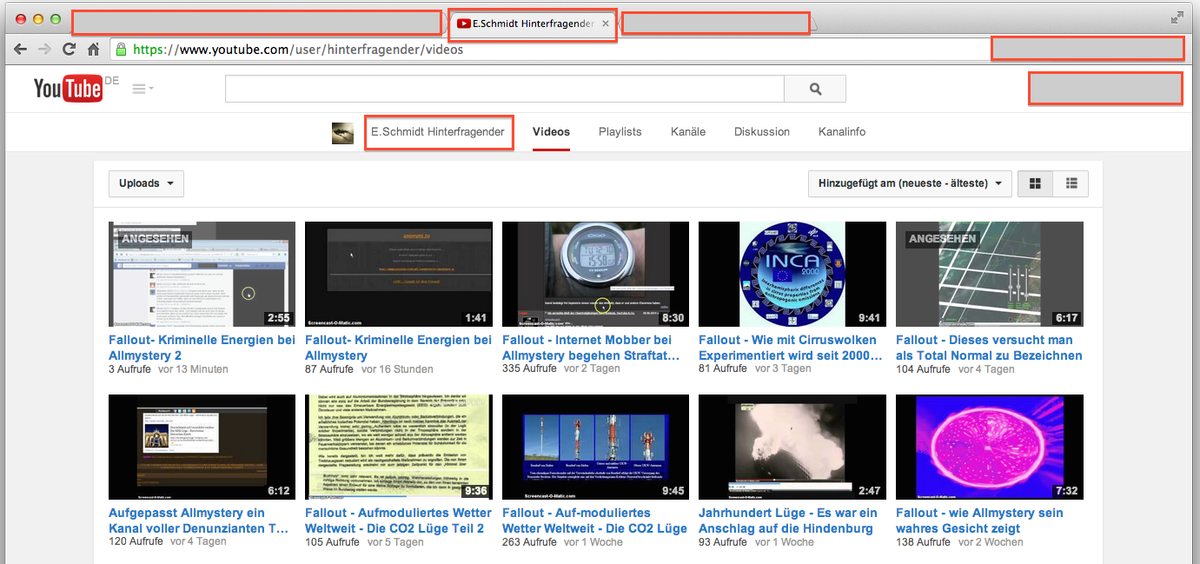Open the Diskussion tab
This screenshot has height=564, width=1200.
coord(762,132)
